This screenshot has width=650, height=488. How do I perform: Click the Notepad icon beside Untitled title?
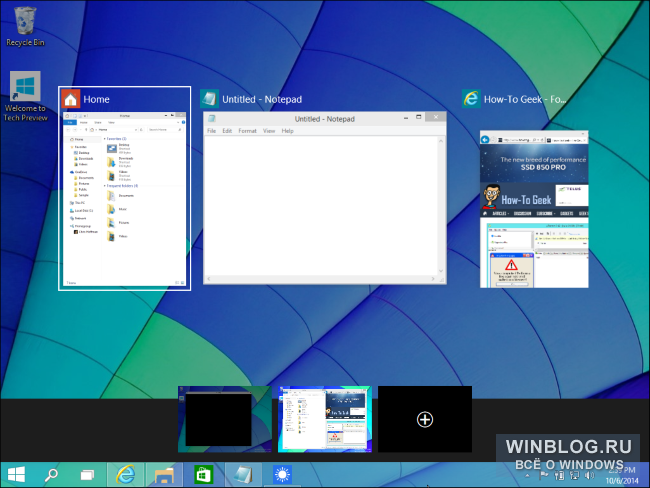tap(209, 99)
